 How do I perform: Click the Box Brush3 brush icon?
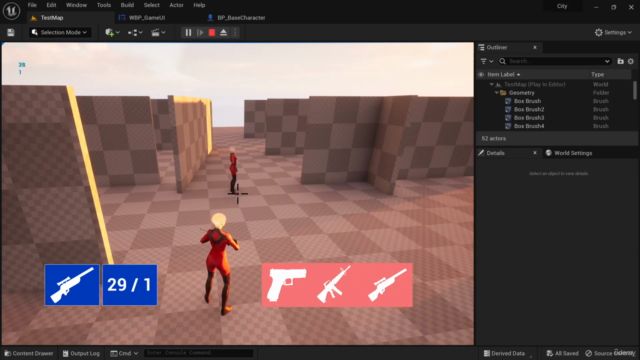coord(508,118)
